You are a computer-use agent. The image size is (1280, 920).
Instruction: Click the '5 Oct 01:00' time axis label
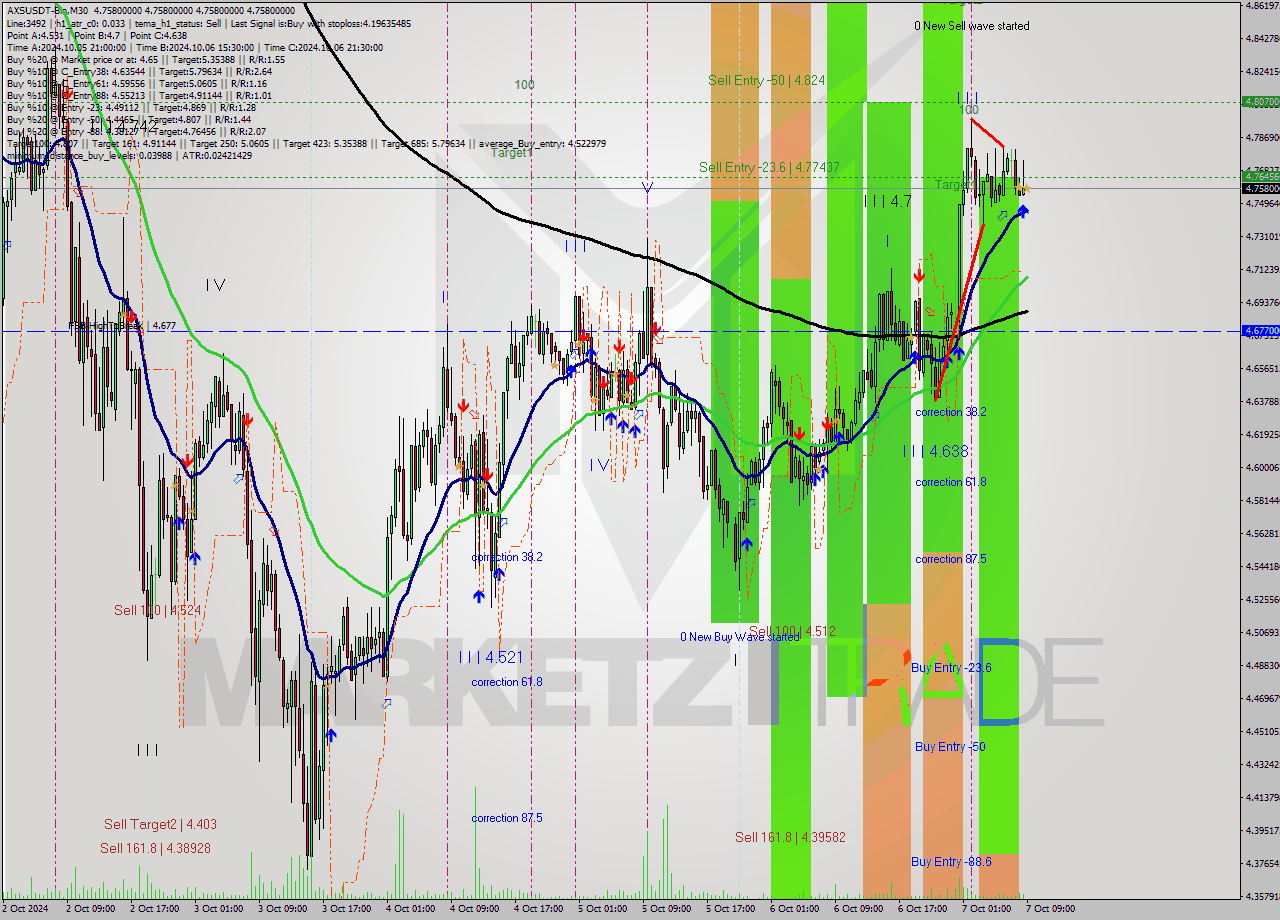(601, 909)
